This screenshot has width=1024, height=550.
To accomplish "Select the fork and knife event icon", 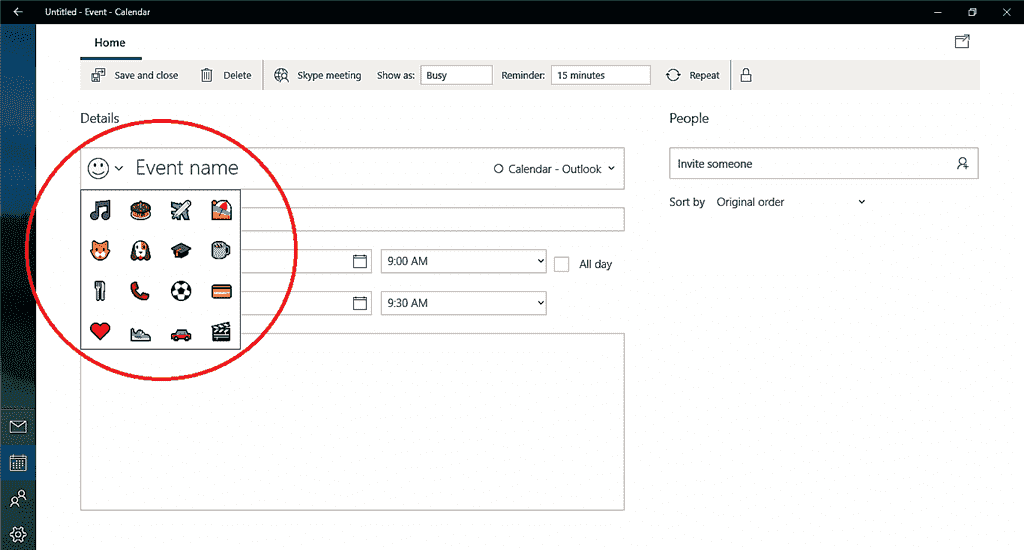I will pyautogui.click(x=100, y=291).
